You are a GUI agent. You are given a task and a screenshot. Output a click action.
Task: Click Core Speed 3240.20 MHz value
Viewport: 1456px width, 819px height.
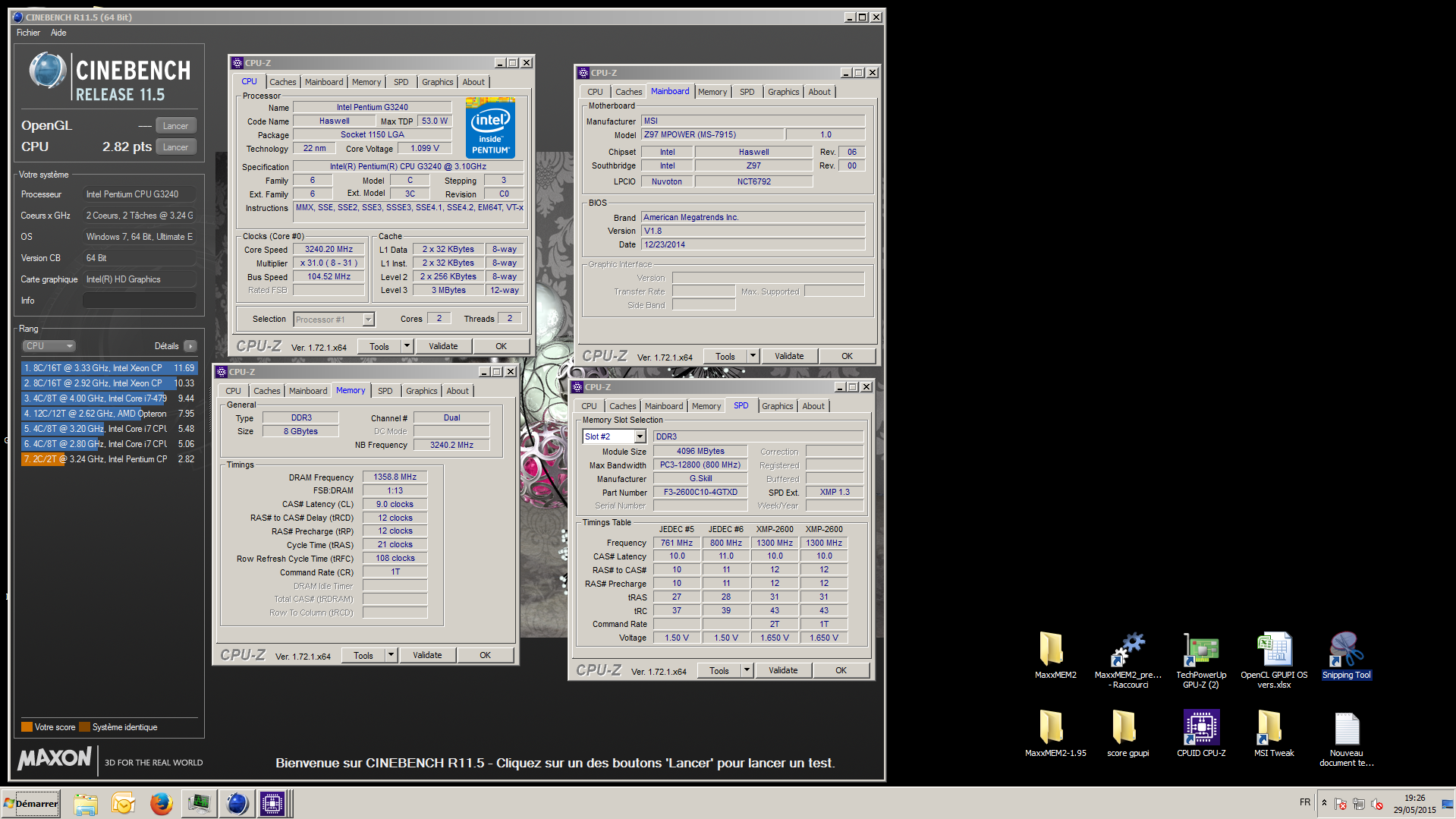point(329,249)
